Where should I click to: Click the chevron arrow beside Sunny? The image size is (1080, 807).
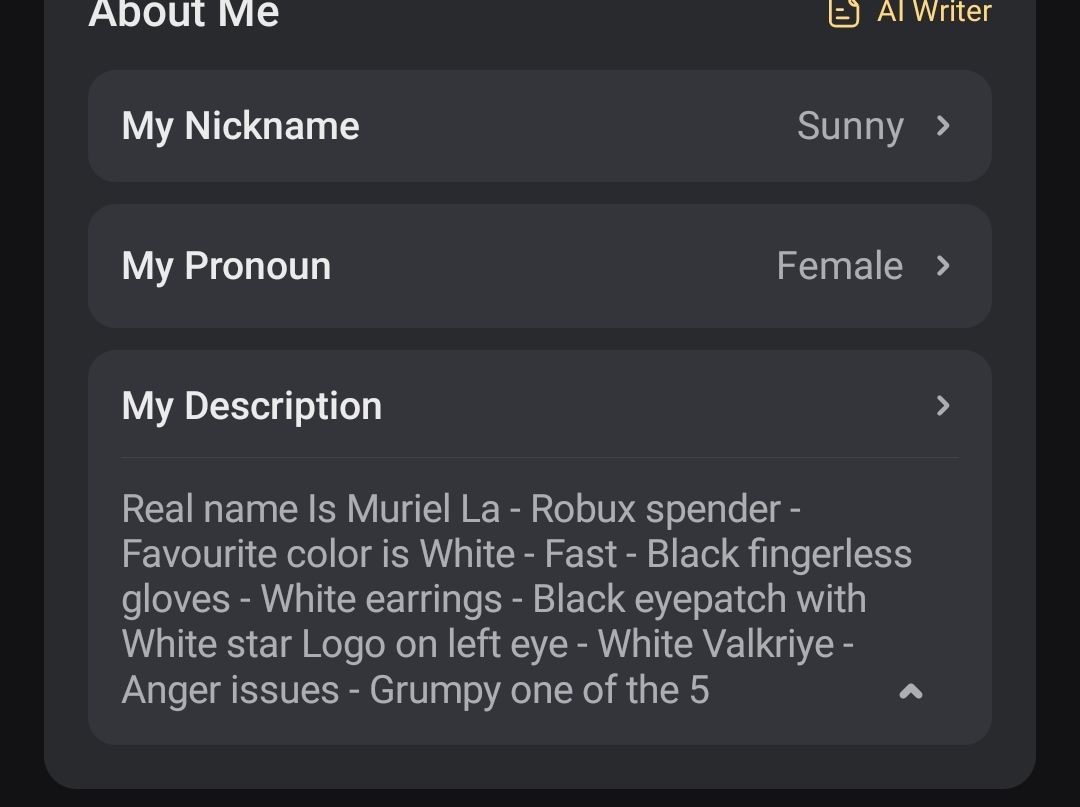point(943,126)
